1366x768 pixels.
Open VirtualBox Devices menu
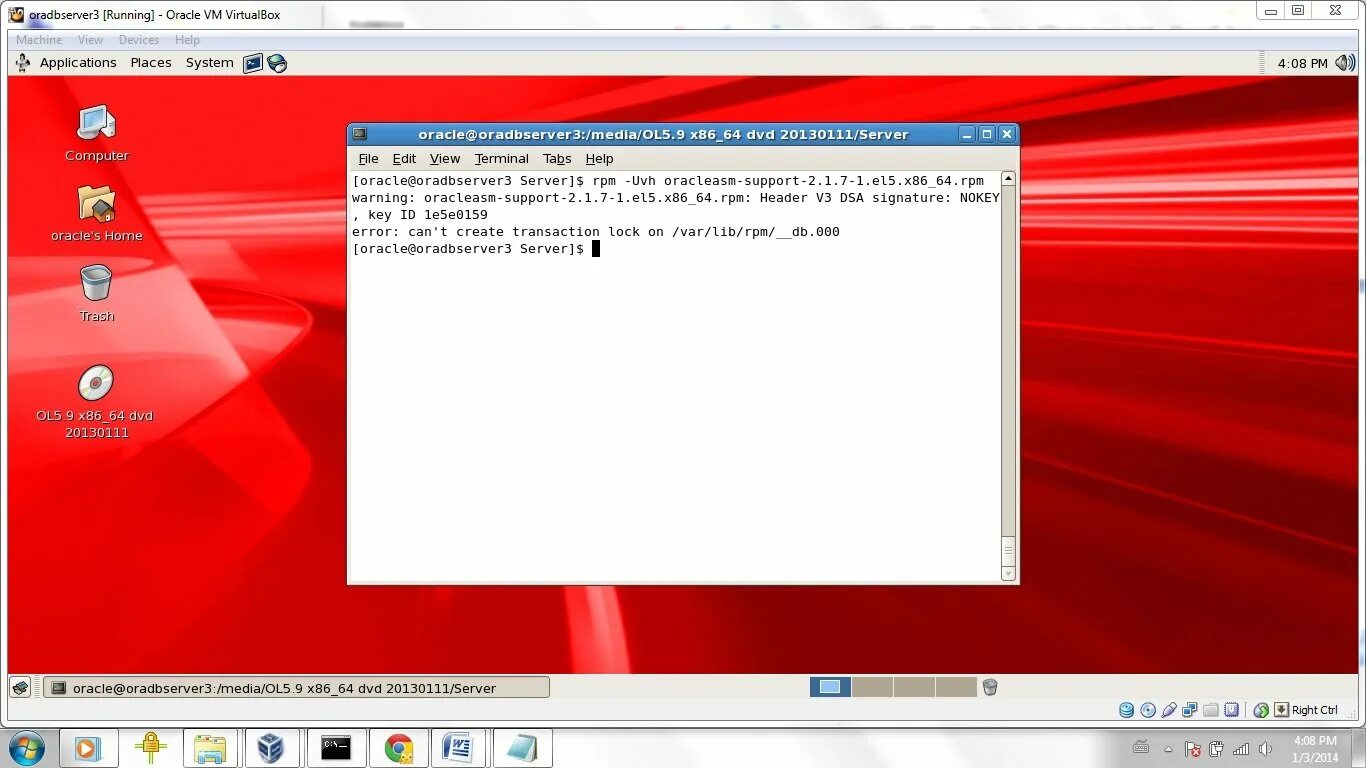tap(139, 40)
